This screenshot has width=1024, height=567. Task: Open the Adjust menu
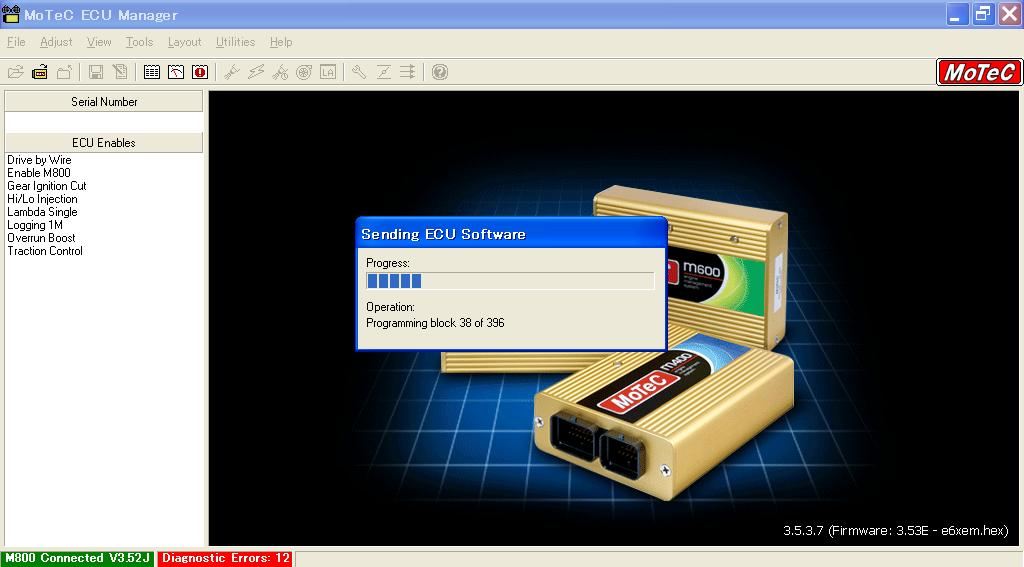pyautogui.click(x=56, y=42)
